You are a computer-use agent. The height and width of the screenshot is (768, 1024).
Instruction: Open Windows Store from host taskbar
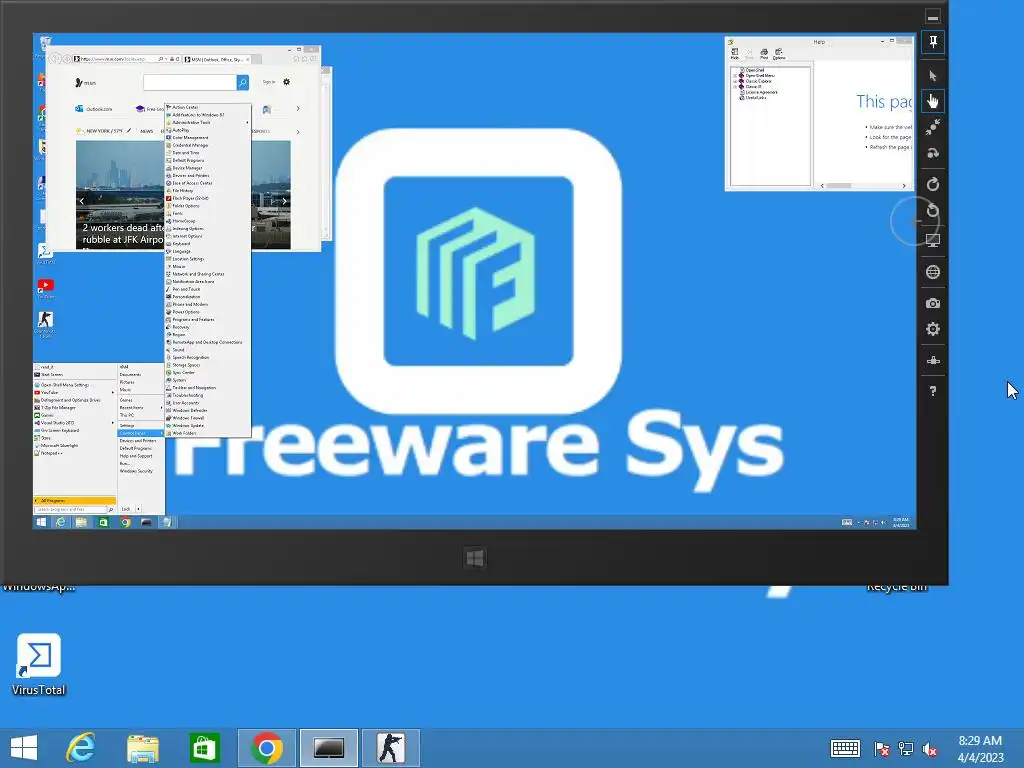pyautogui.click(x=204, y=748)
